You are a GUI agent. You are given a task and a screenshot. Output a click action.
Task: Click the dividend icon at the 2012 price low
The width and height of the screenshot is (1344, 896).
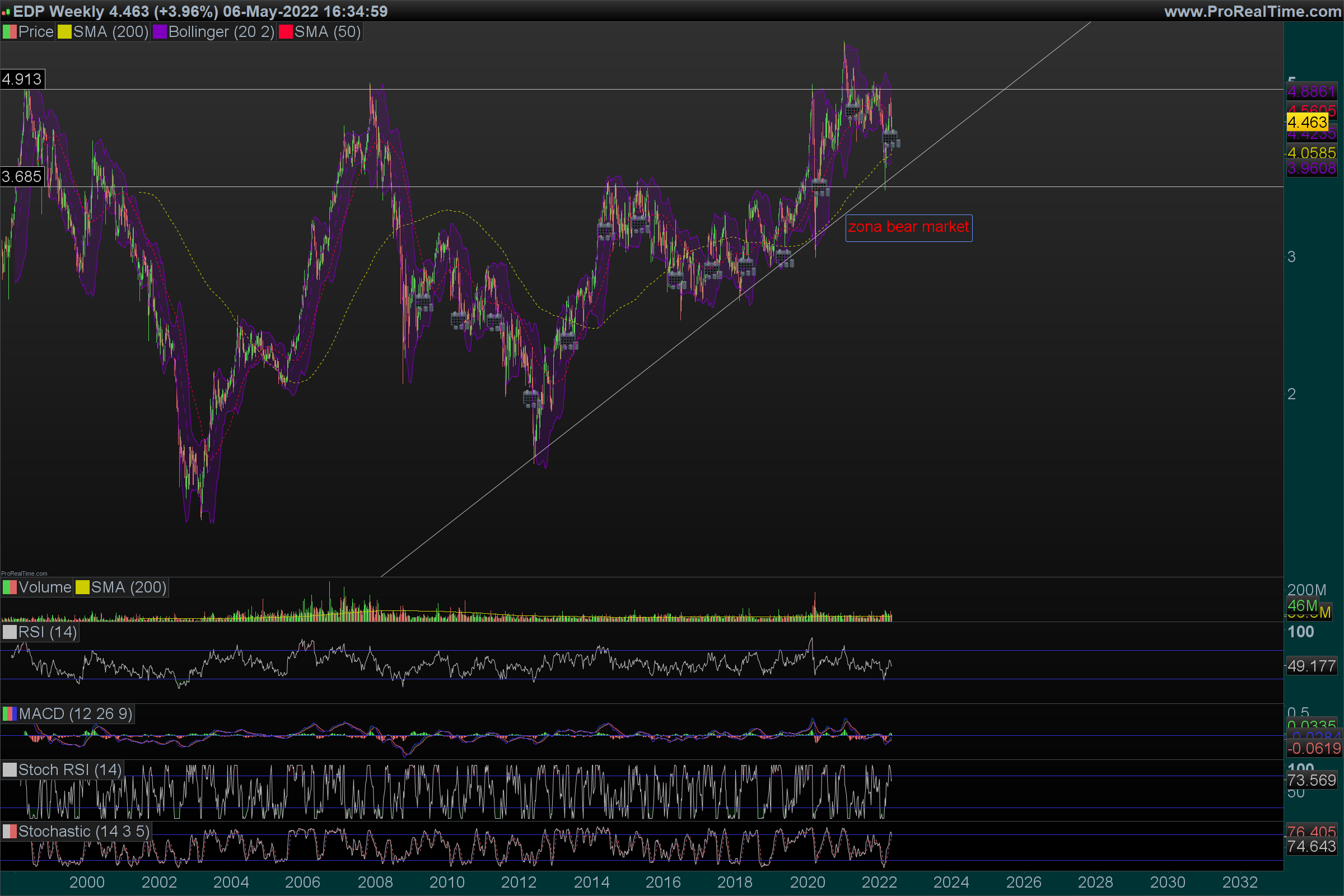532,398
